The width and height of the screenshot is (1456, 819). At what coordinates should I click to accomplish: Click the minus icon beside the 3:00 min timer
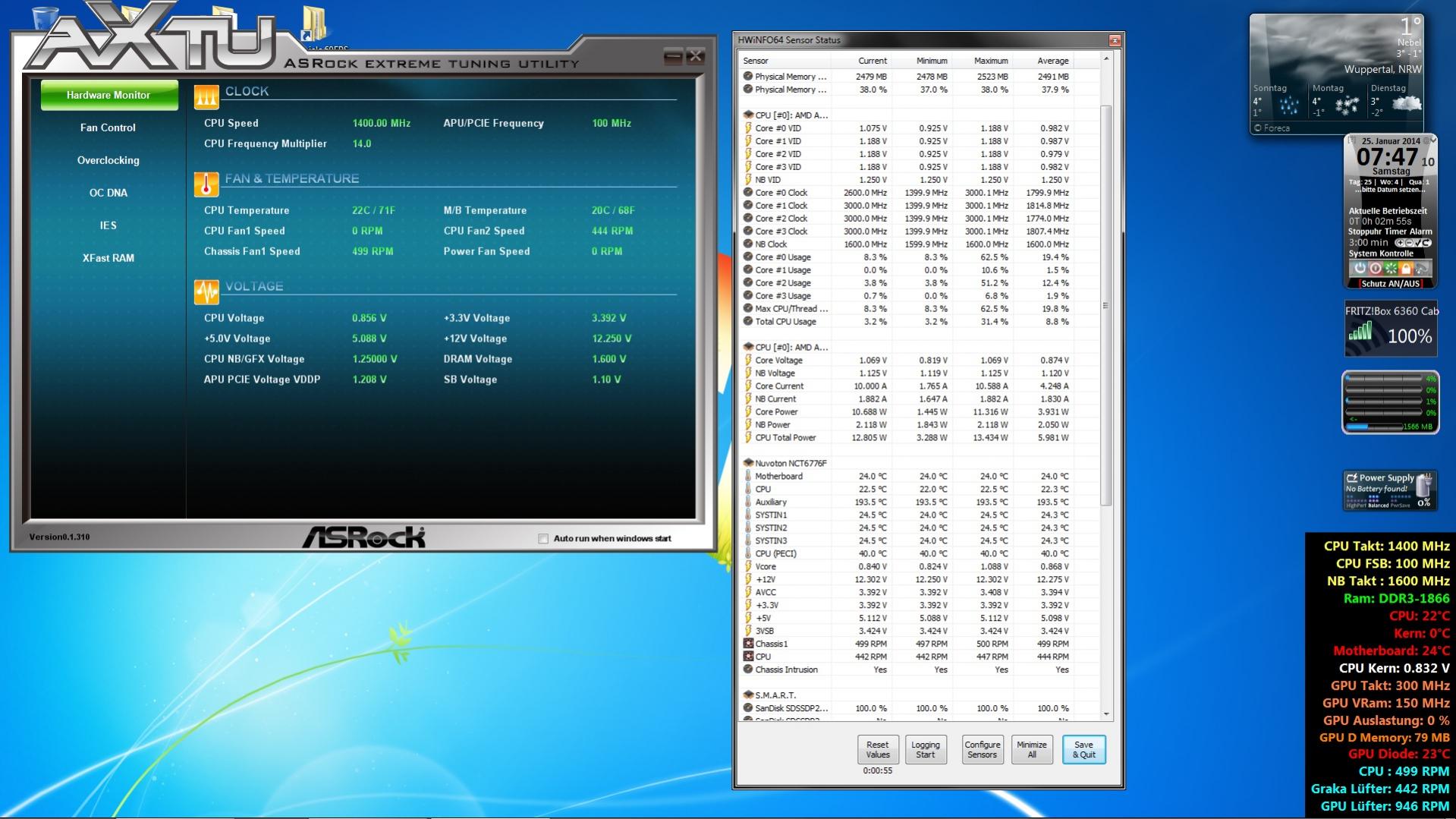(1408, 243)
